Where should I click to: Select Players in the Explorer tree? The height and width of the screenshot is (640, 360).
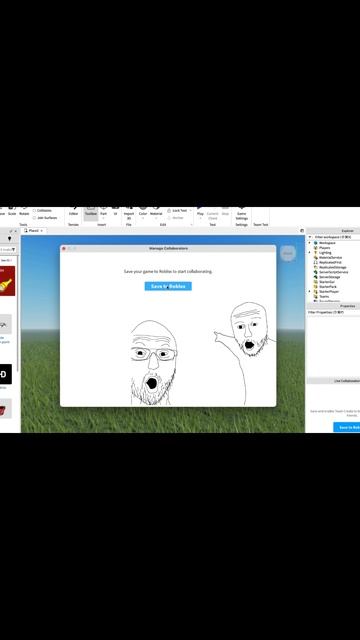pos(325,248)
